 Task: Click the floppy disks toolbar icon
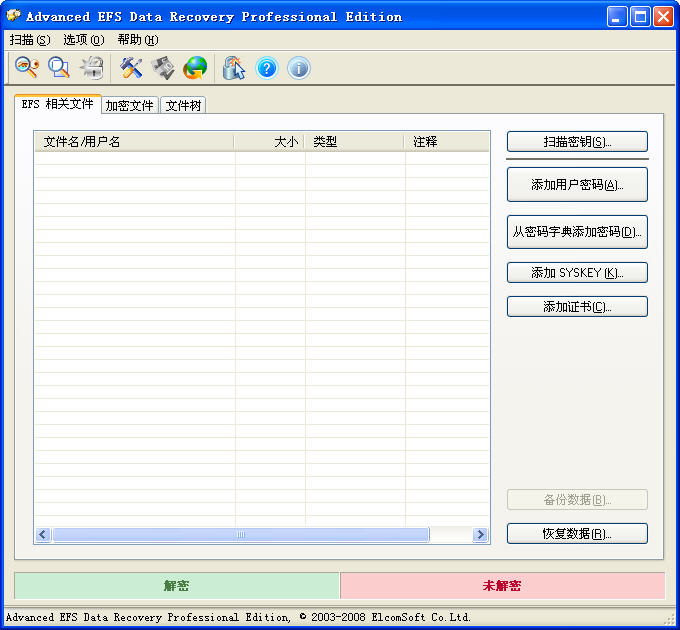coord(163,67)
